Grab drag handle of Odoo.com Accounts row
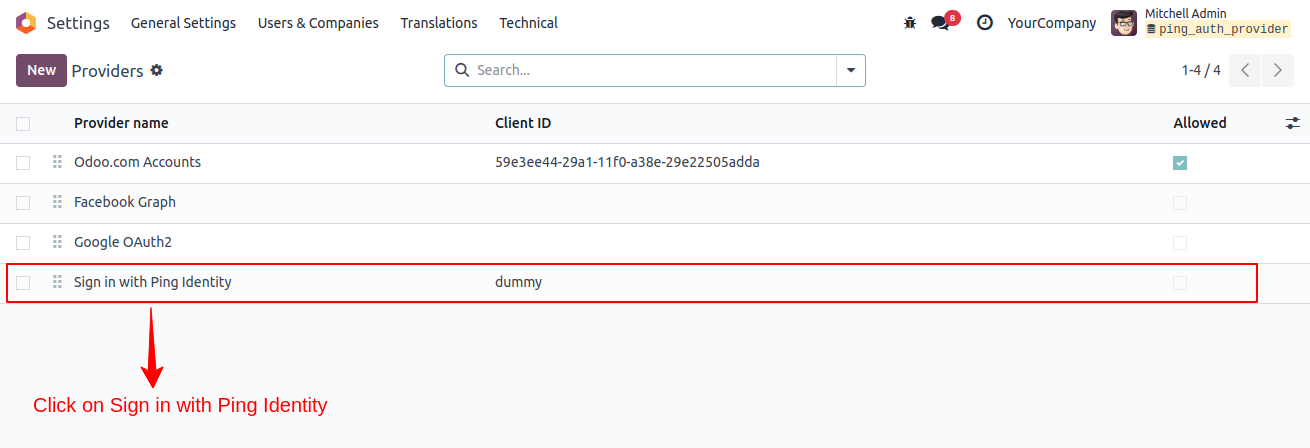 tap(57, 162)
